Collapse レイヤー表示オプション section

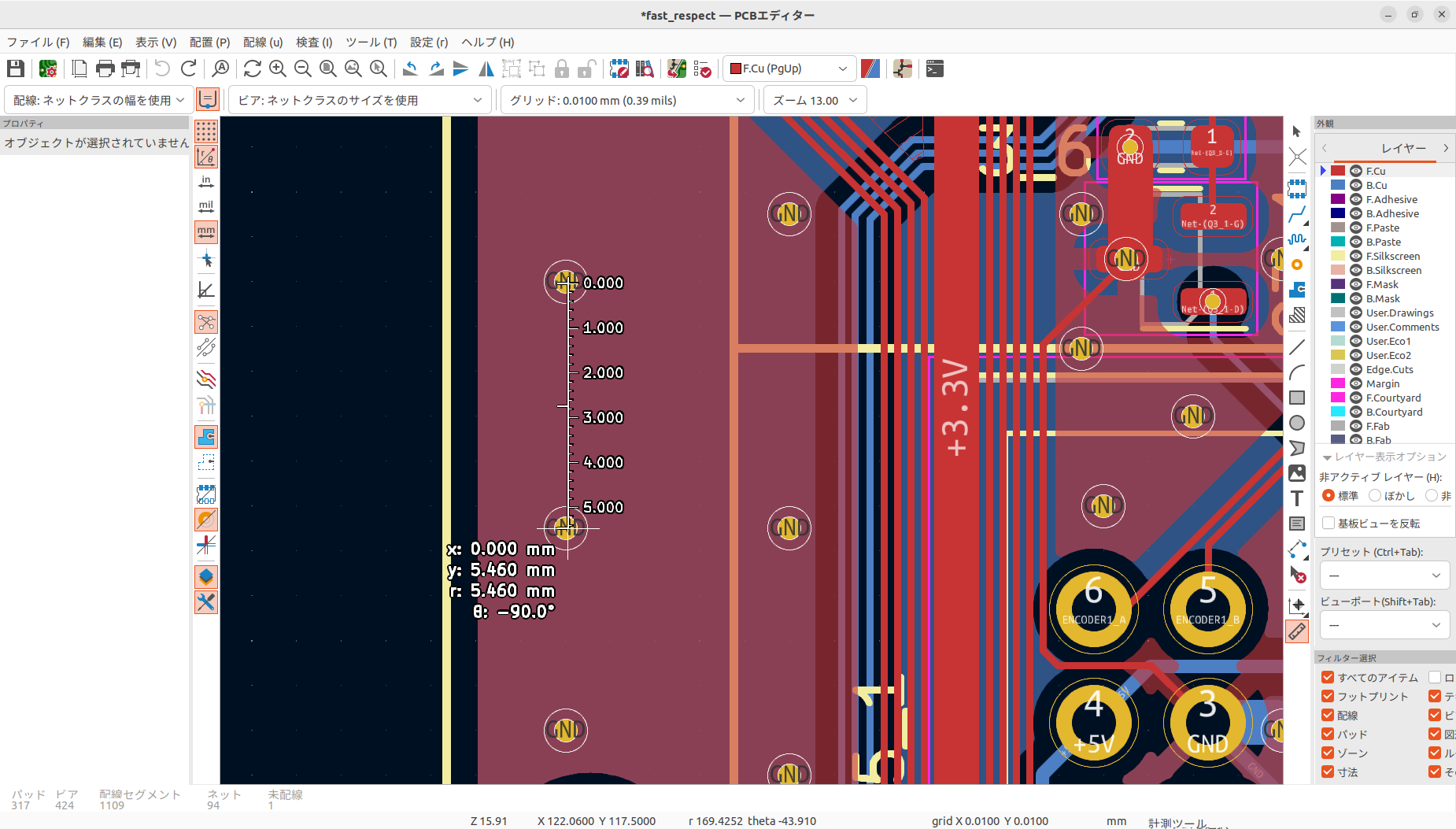[1327, 457]
